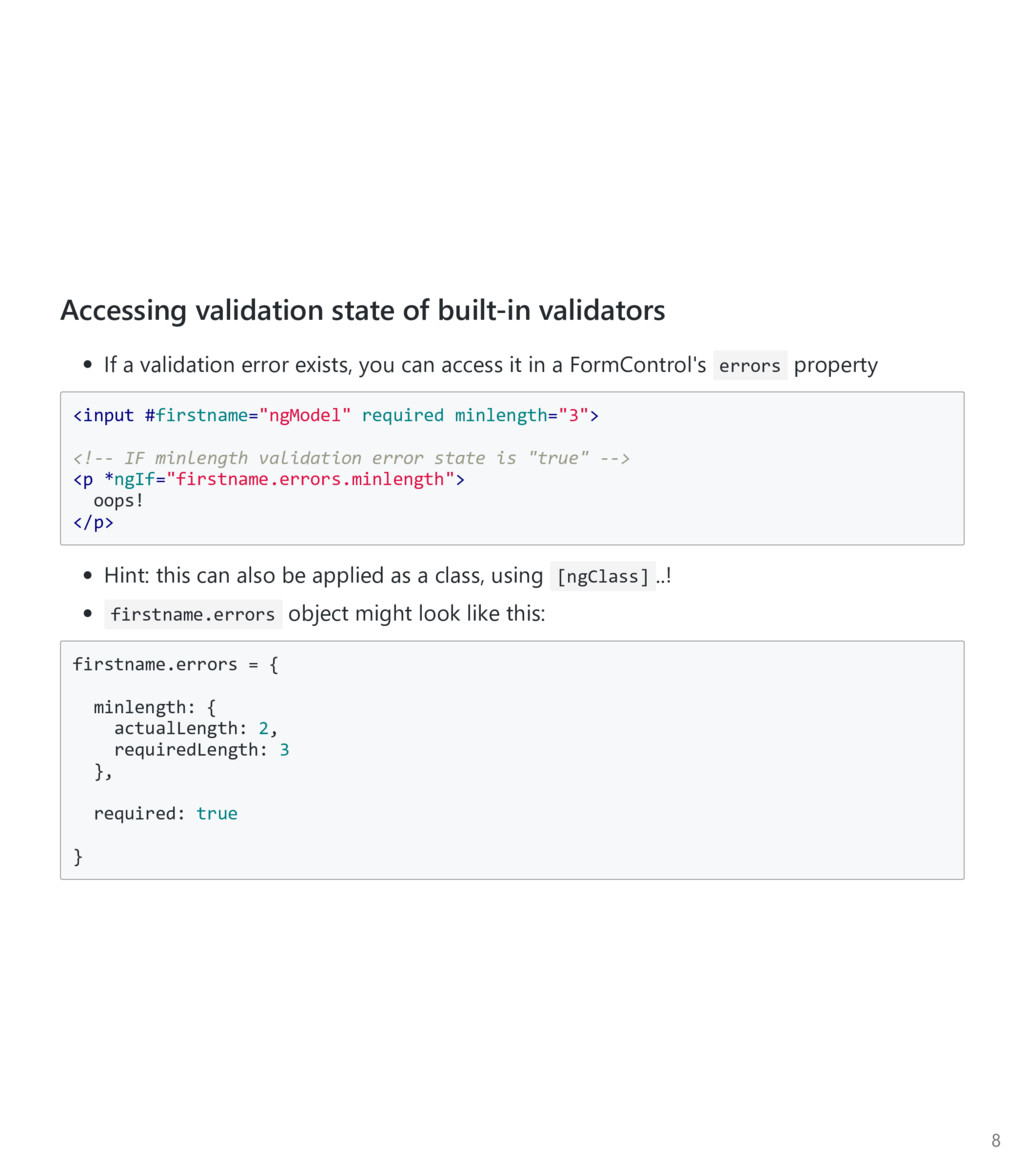Screen dimensions: 1024x1170
Task: Click the "required" attribute in the input tag
Action: pyautogui.click(x=402, y=415)
